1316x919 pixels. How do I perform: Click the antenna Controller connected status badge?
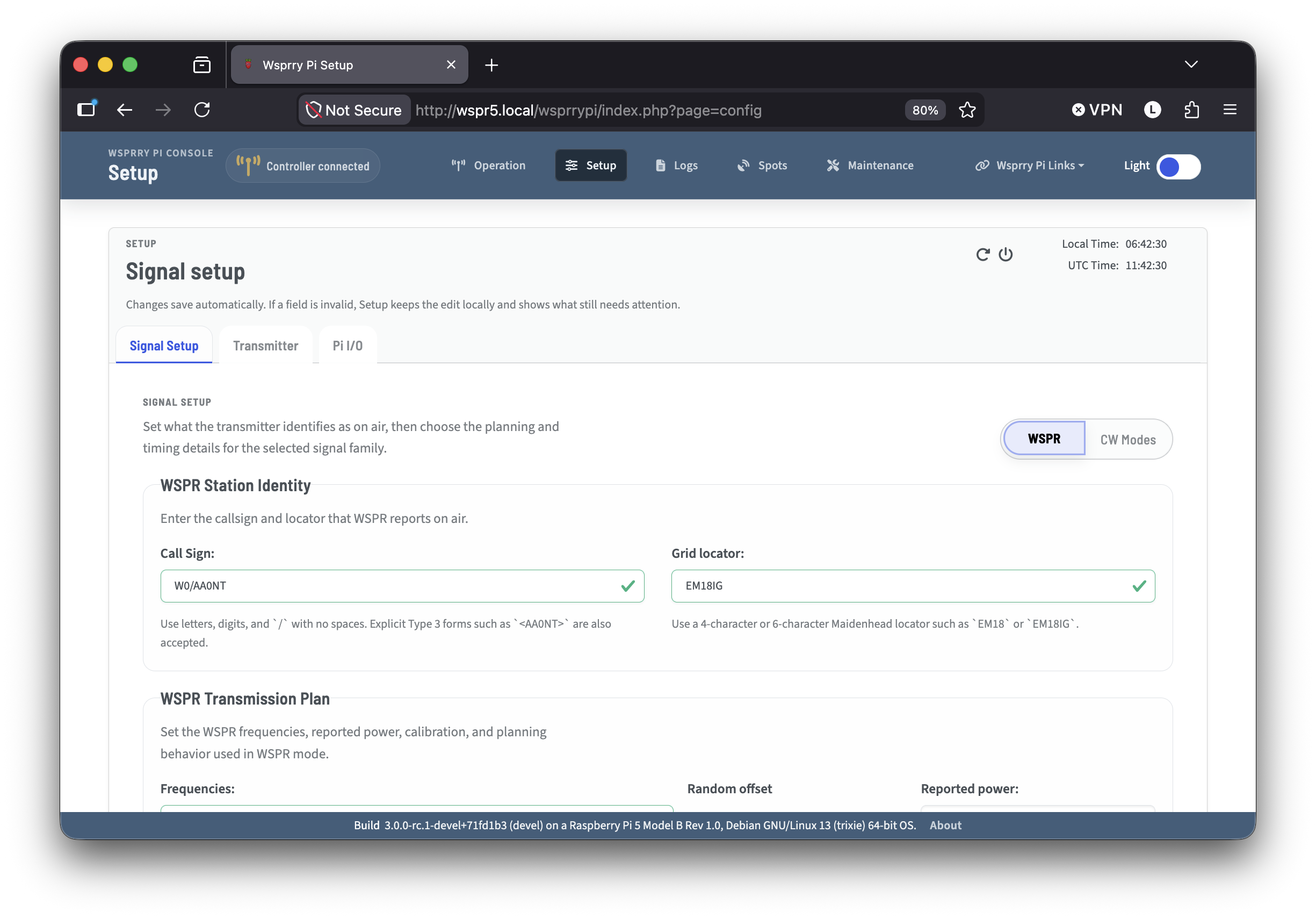(x=302, y=166)
